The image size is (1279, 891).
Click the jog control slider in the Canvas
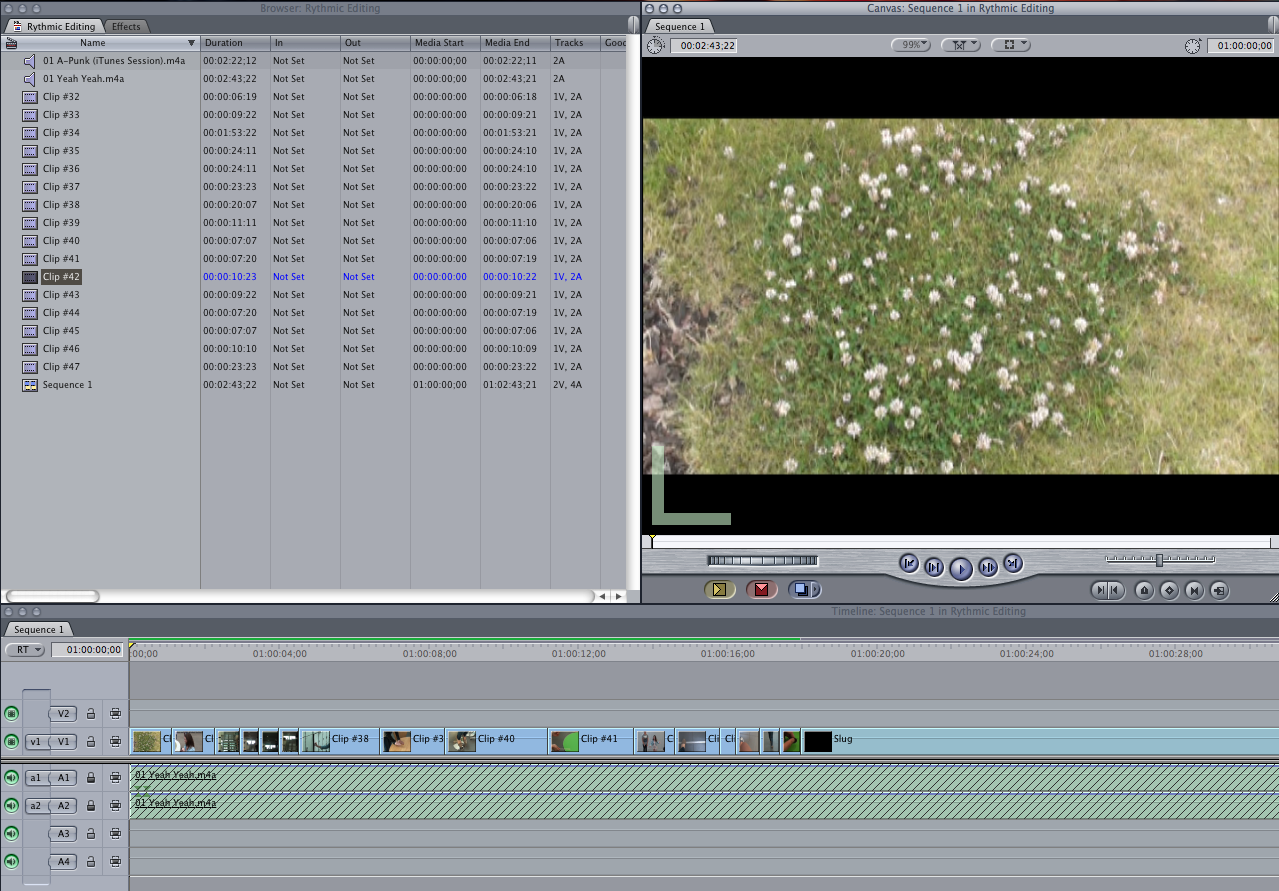(1160, 559)
